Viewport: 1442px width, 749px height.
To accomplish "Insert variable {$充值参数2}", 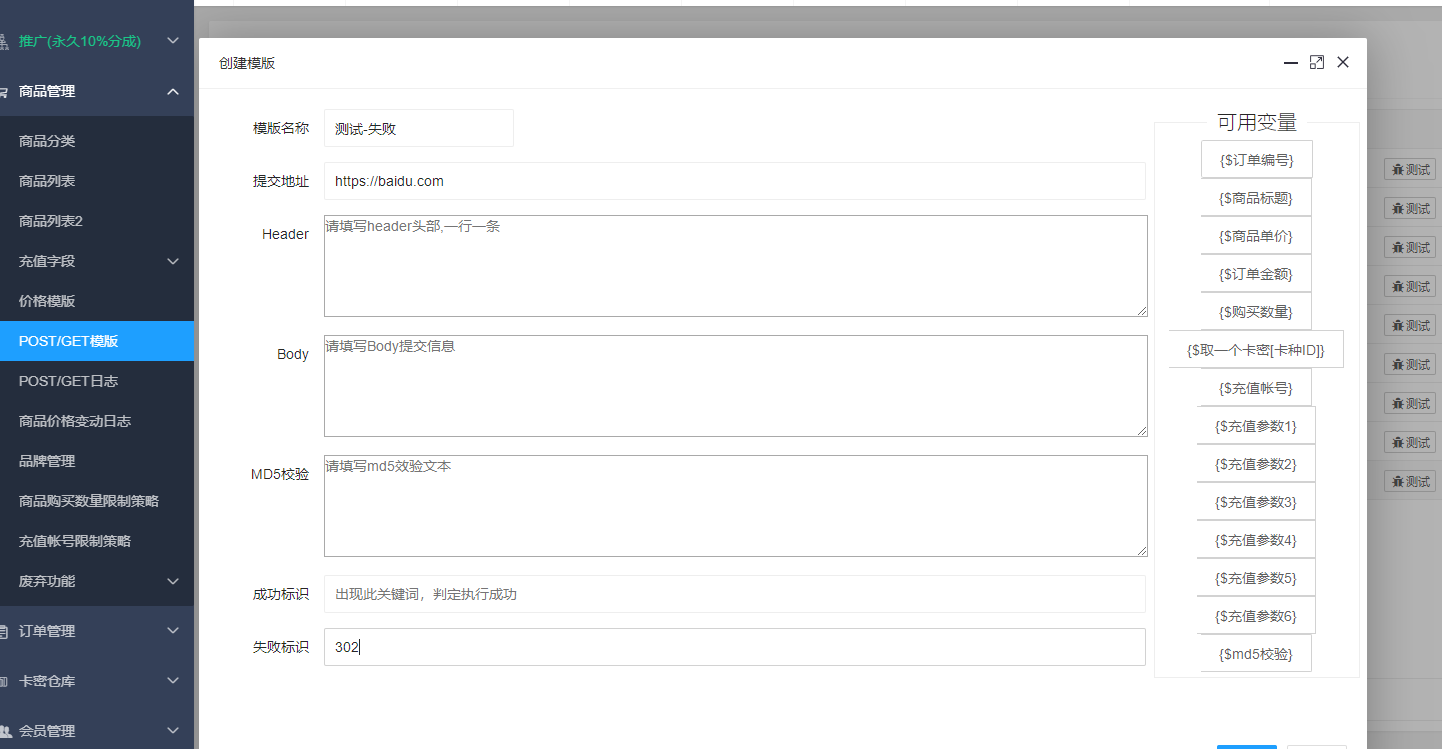I will click(1256, 464).
